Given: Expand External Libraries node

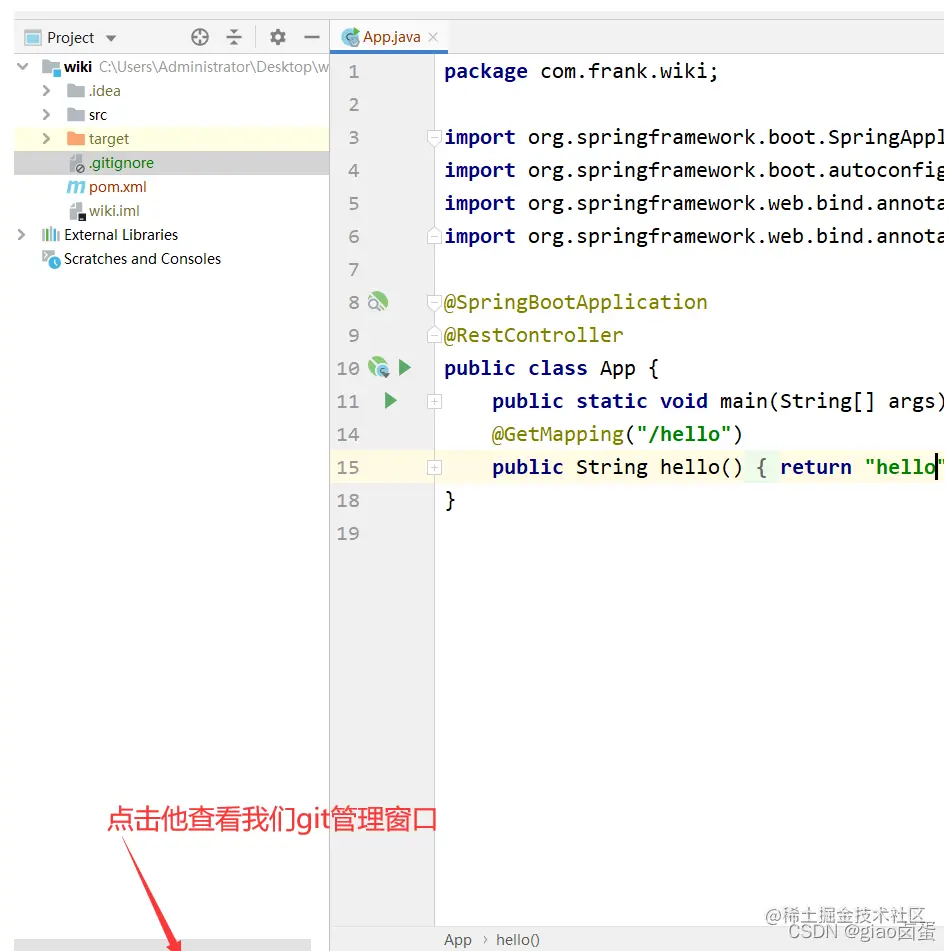Looking at the screenshot, I should tap(21, 234).
